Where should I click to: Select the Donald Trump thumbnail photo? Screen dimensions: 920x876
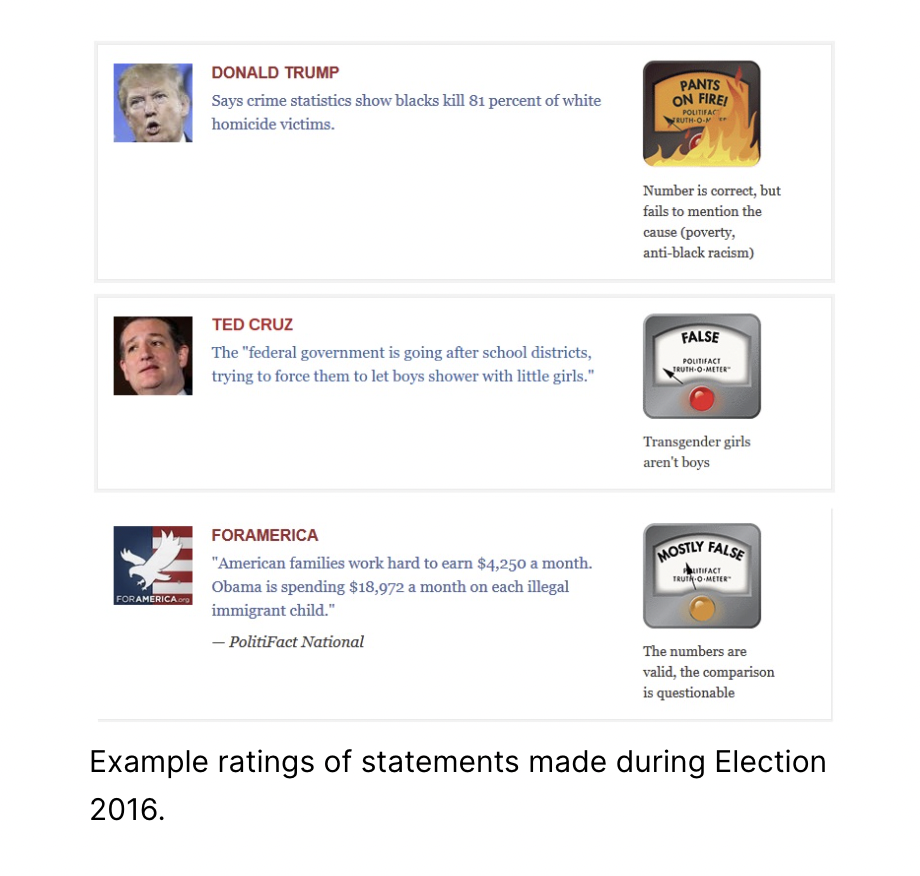click(153, 103)
